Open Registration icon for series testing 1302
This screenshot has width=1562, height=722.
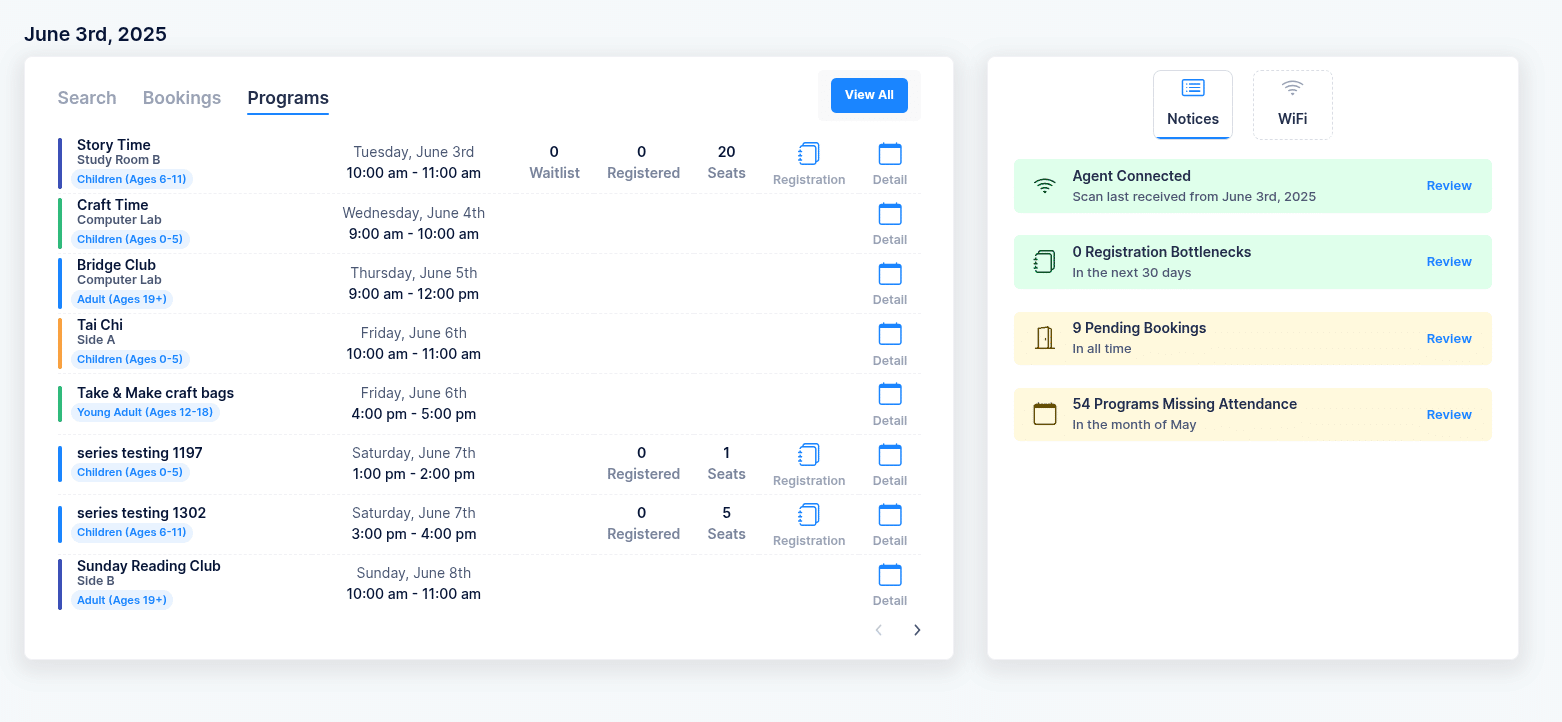pyautogui.click(x=809, y=514)
